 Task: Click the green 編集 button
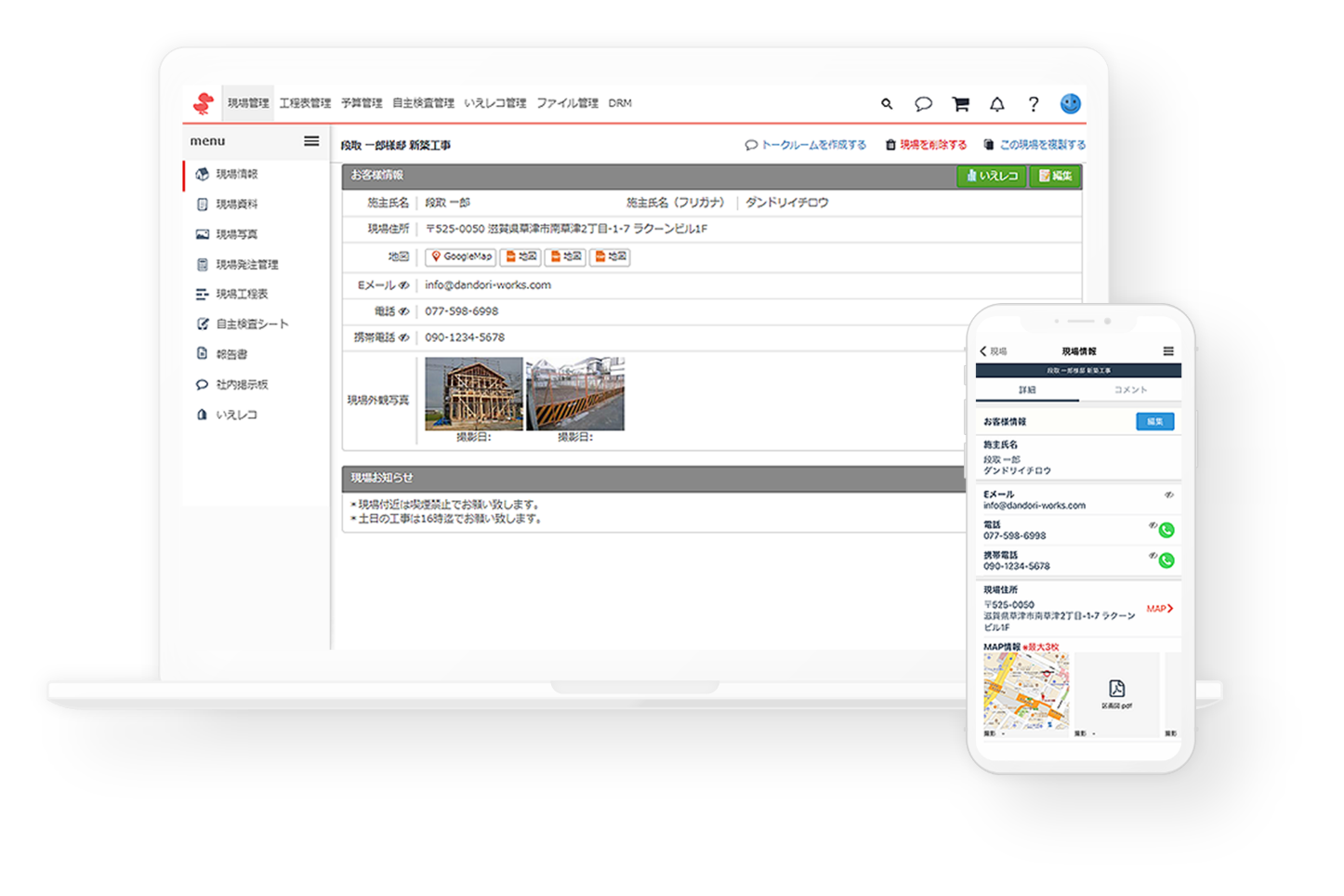(x=1055, y=176)
